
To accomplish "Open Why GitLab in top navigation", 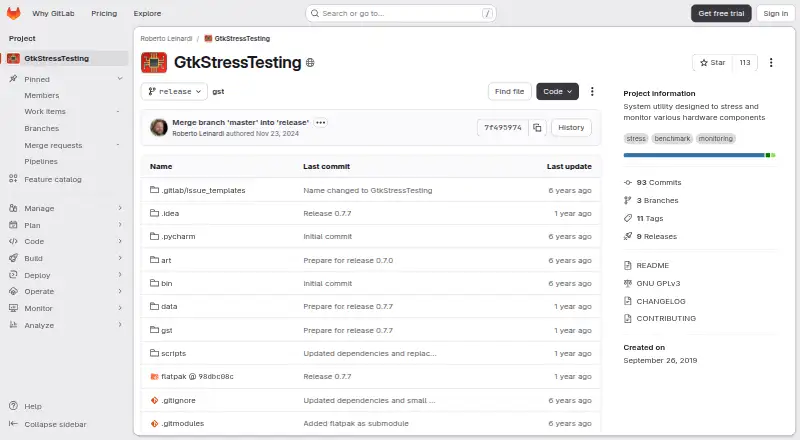I will click(53, 13).
